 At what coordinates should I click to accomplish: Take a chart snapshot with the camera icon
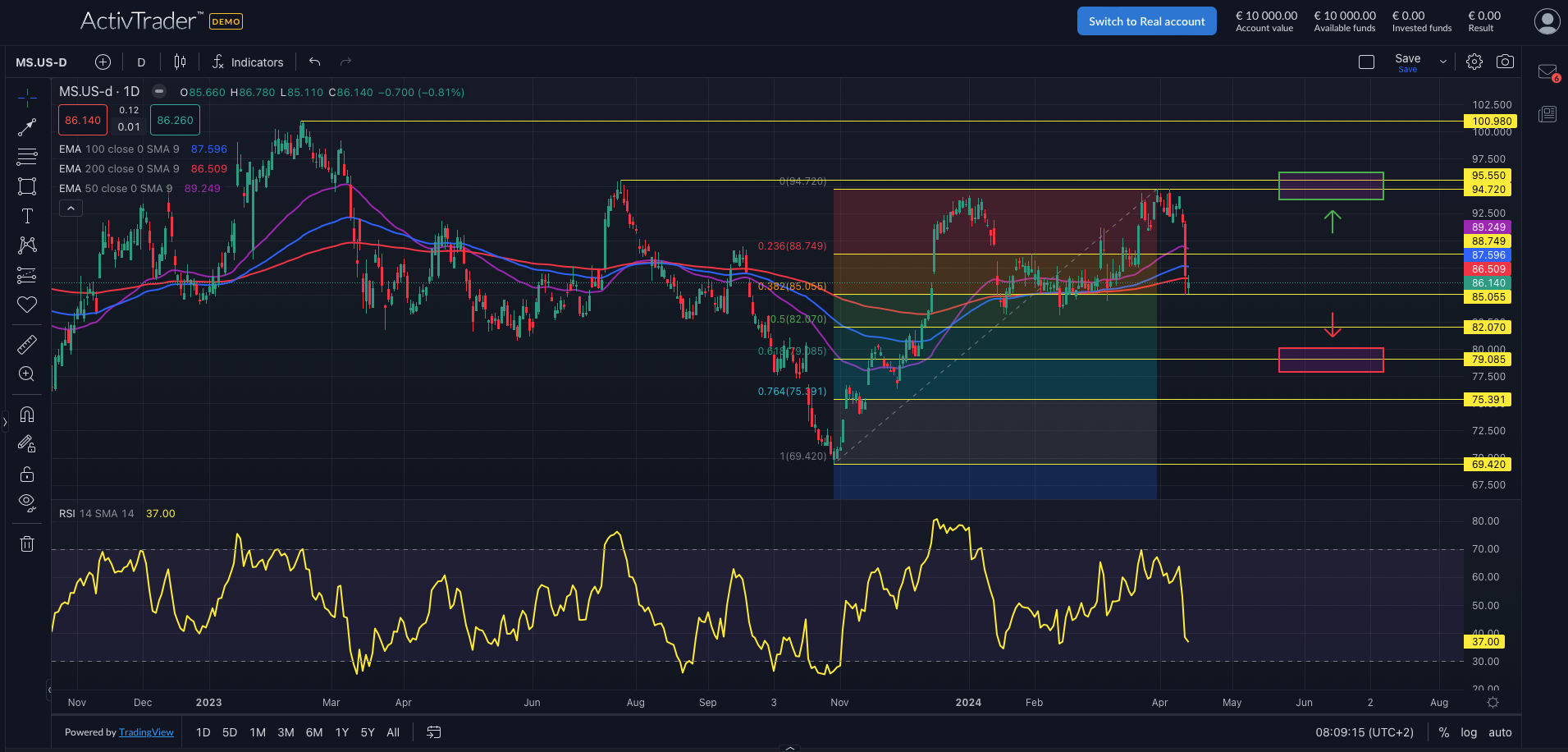tap(1506, 61)
